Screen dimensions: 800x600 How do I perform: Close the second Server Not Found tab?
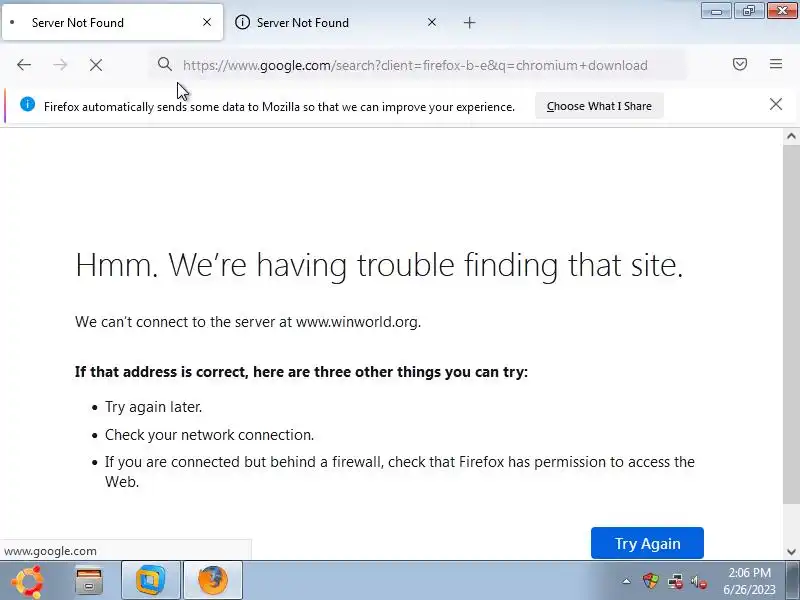[x=432, y=22]
